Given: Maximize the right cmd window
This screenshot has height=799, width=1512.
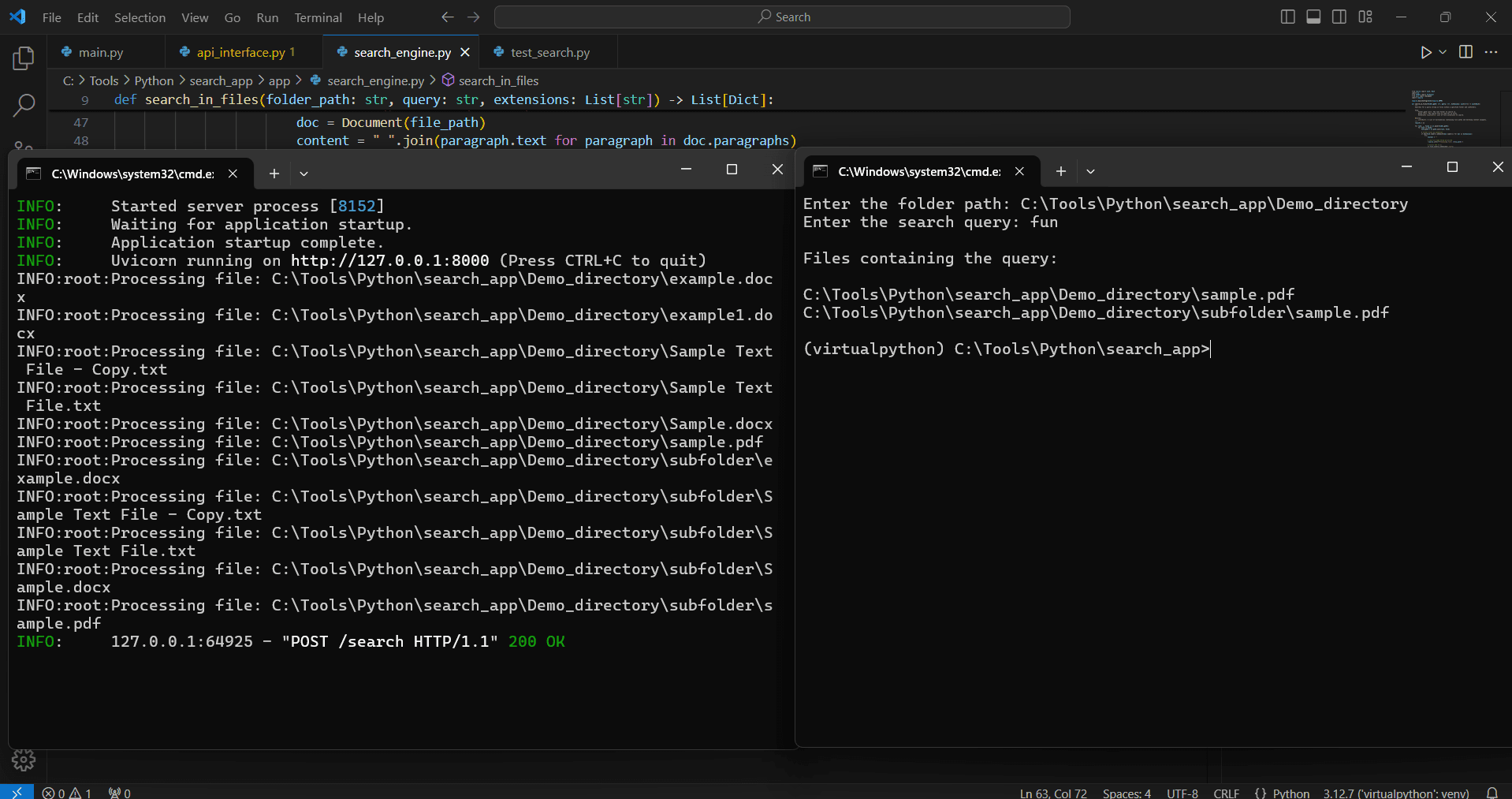Looking at the screenshot, I should [1452, 166].
